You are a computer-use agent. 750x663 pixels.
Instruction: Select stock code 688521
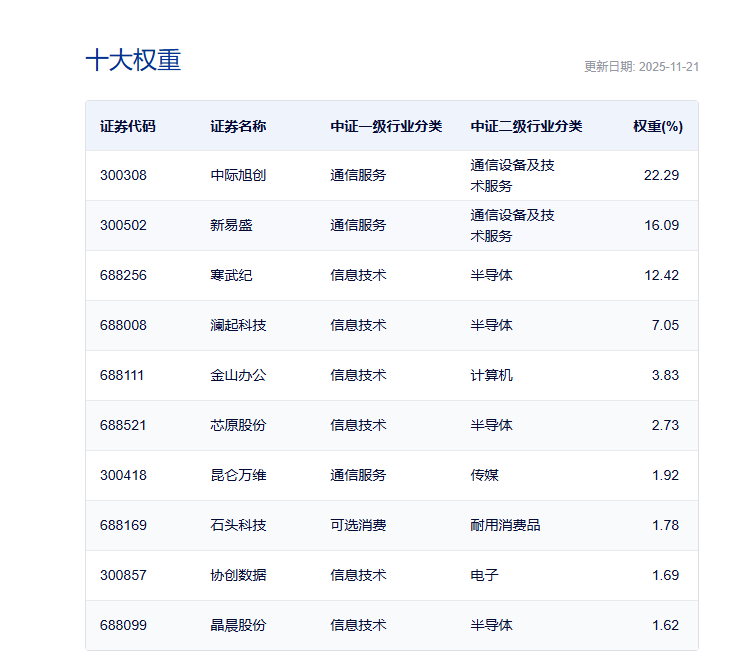tap(123, 425)
